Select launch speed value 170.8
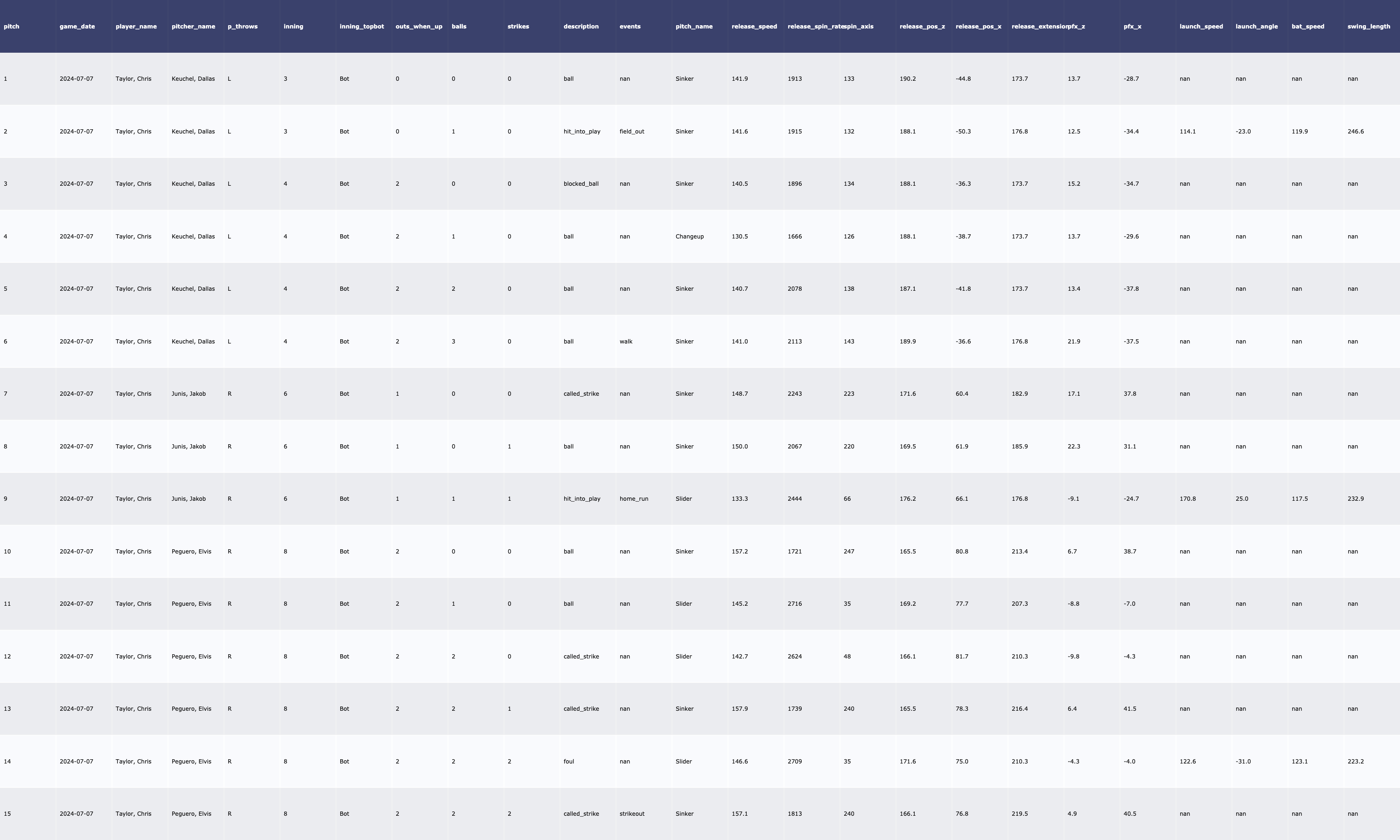 [1187, 499]
